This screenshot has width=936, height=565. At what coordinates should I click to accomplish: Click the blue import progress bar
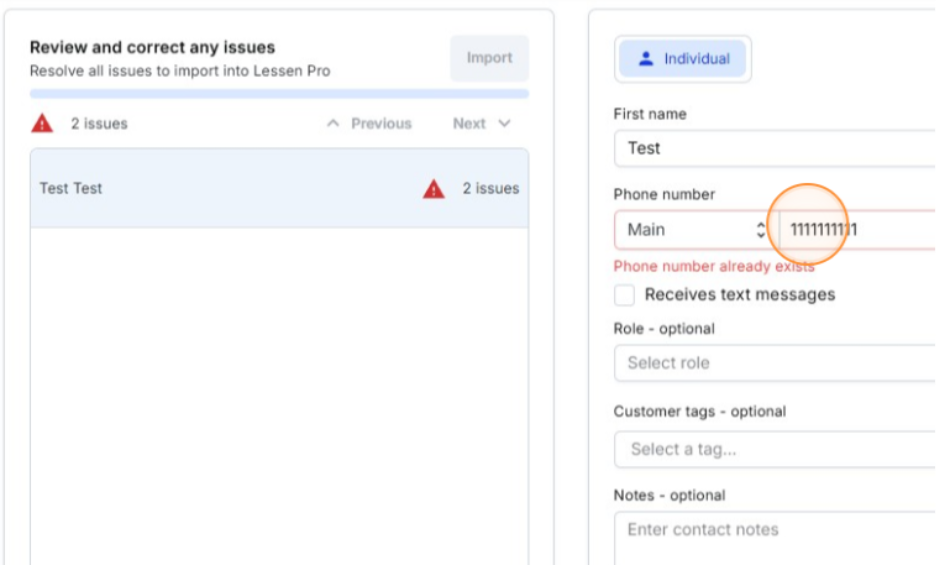click(279, 94)
